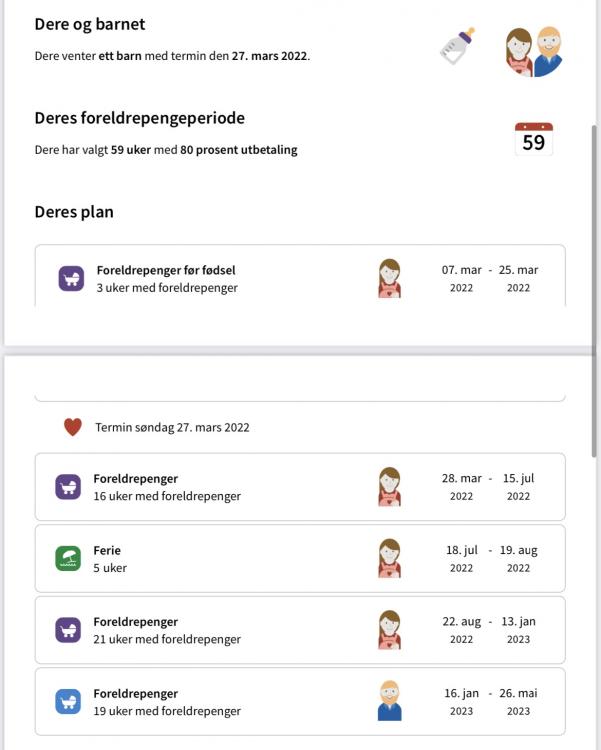Click the father avatar in 19 uker row
601x750 pixels.
point(390,701)
